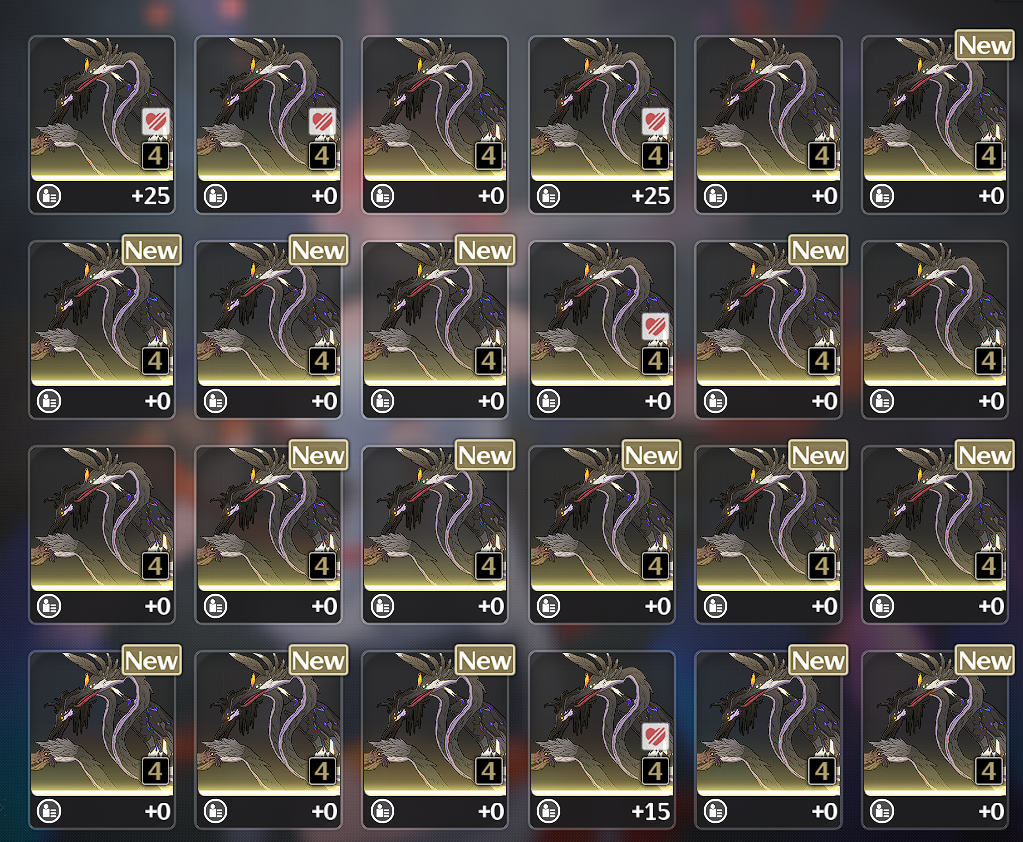Click New badge on first bottom-row card
Viewport: 1023px width, 842px height.
151,660
